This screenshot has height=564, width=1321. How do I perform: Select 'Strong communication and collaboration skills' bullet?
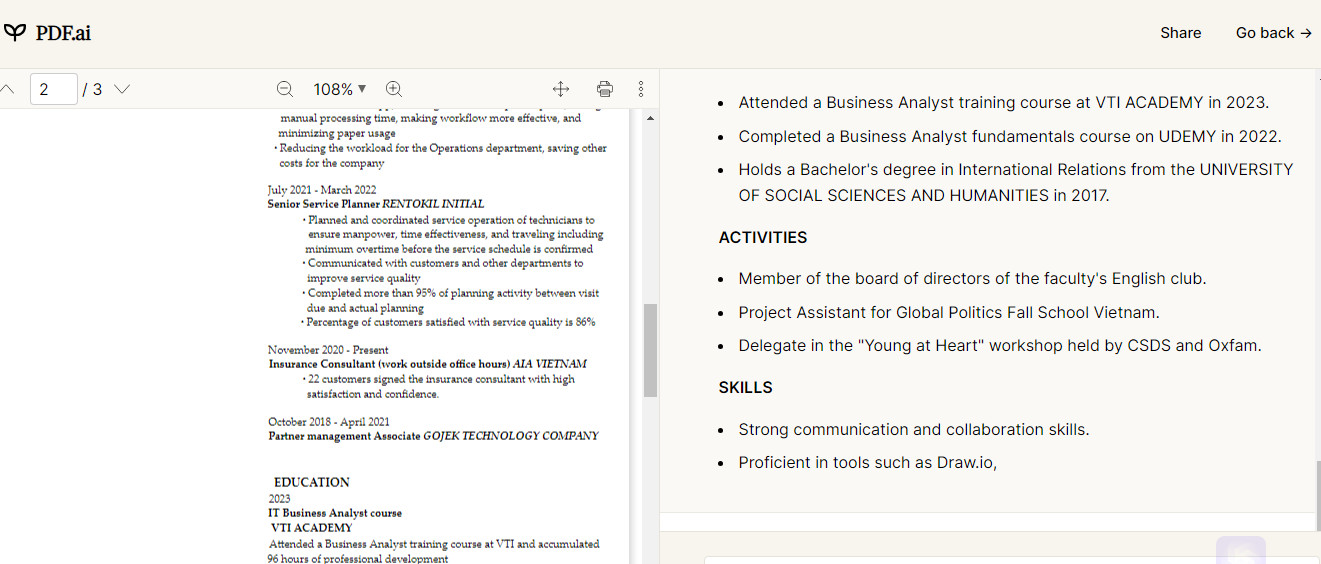pyautogui.click(x=914, y=429)
